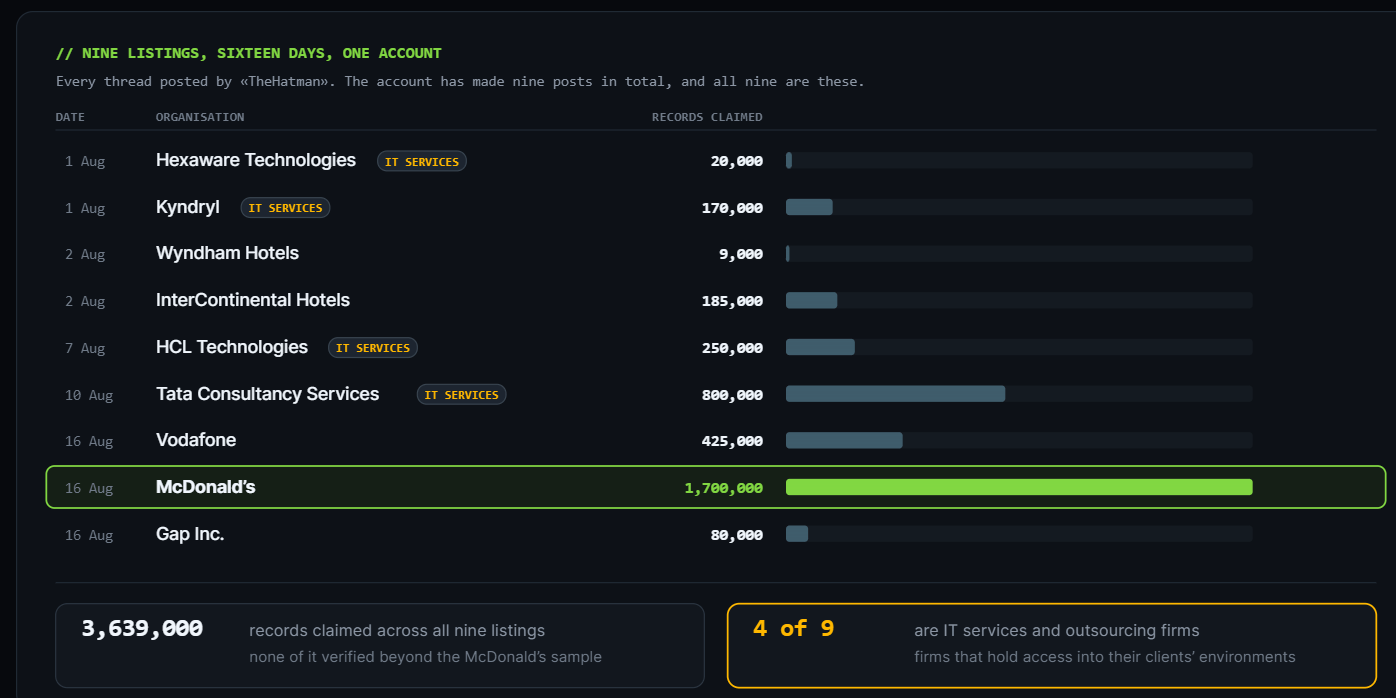Screen dimensions: 1396x698
Task: Select the 4 of 9 IT services card
Action: (1052, 645)
